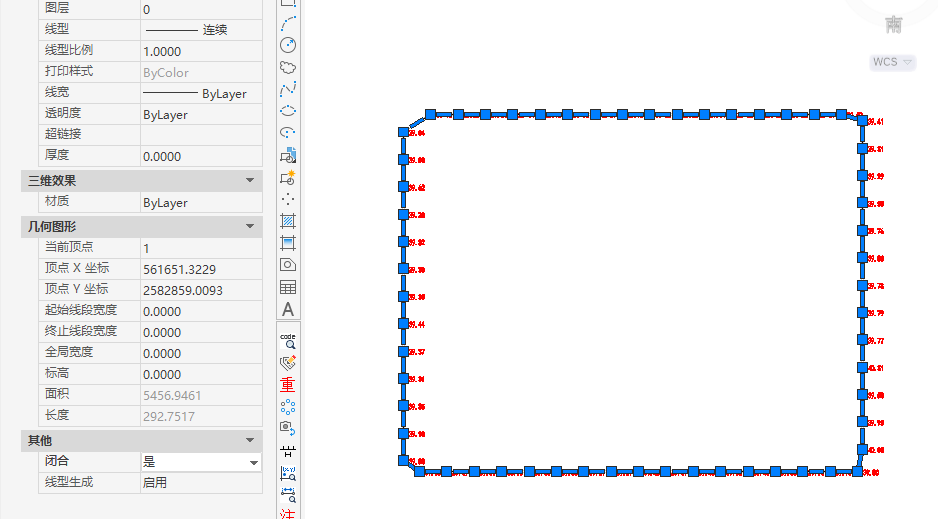The image size is (938, 519).
Task: Collapse the 三维效果 section
Action: coord(250,181)
